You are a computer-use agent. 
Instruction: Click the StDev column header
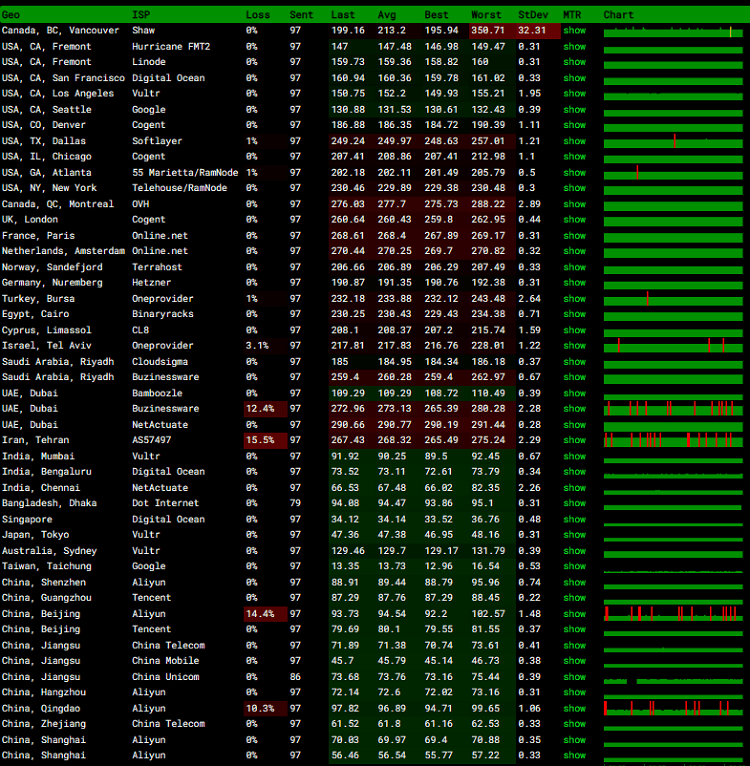pos(533,15)
